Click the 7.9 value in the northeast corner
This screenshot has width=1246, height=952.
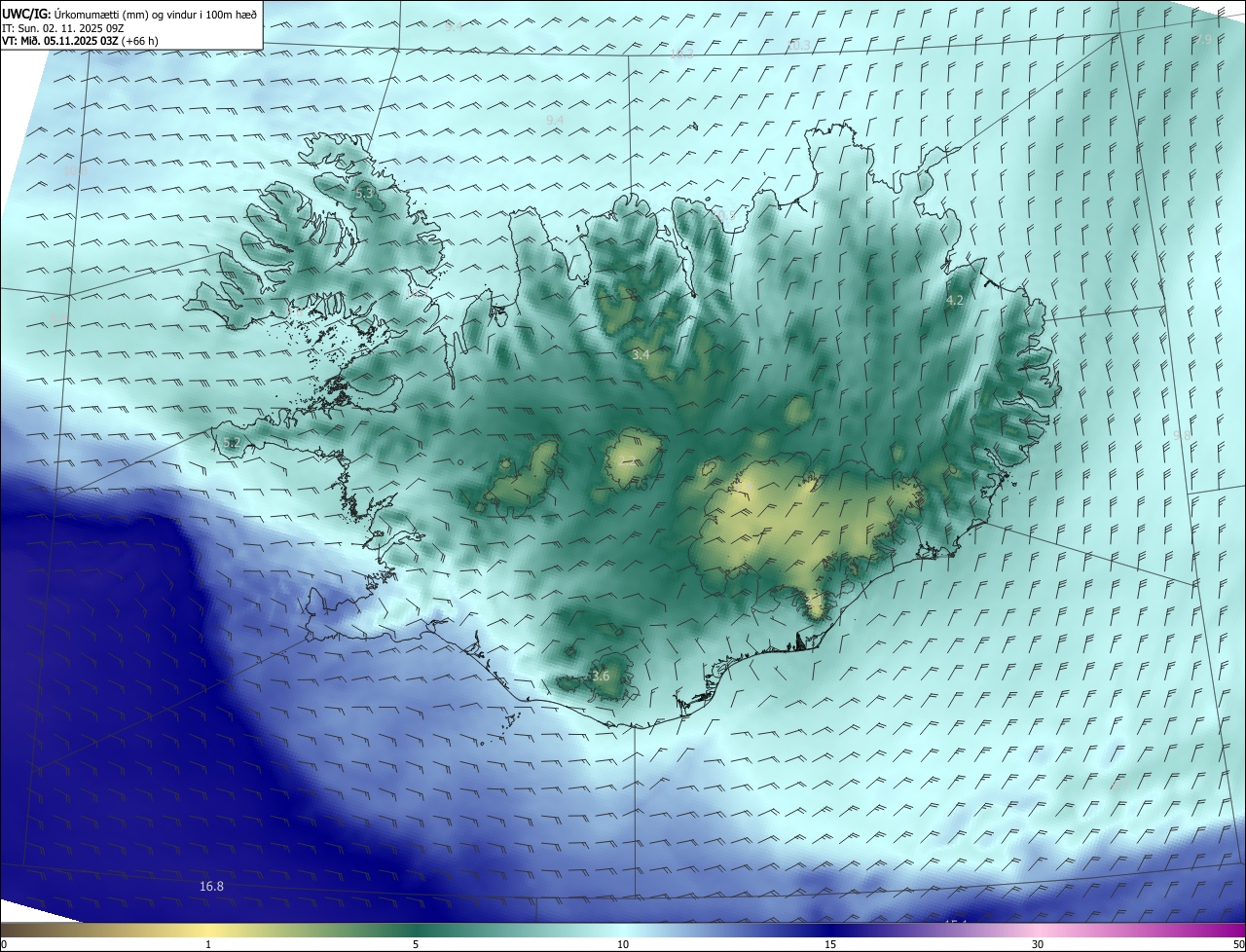pos(1204,39)
